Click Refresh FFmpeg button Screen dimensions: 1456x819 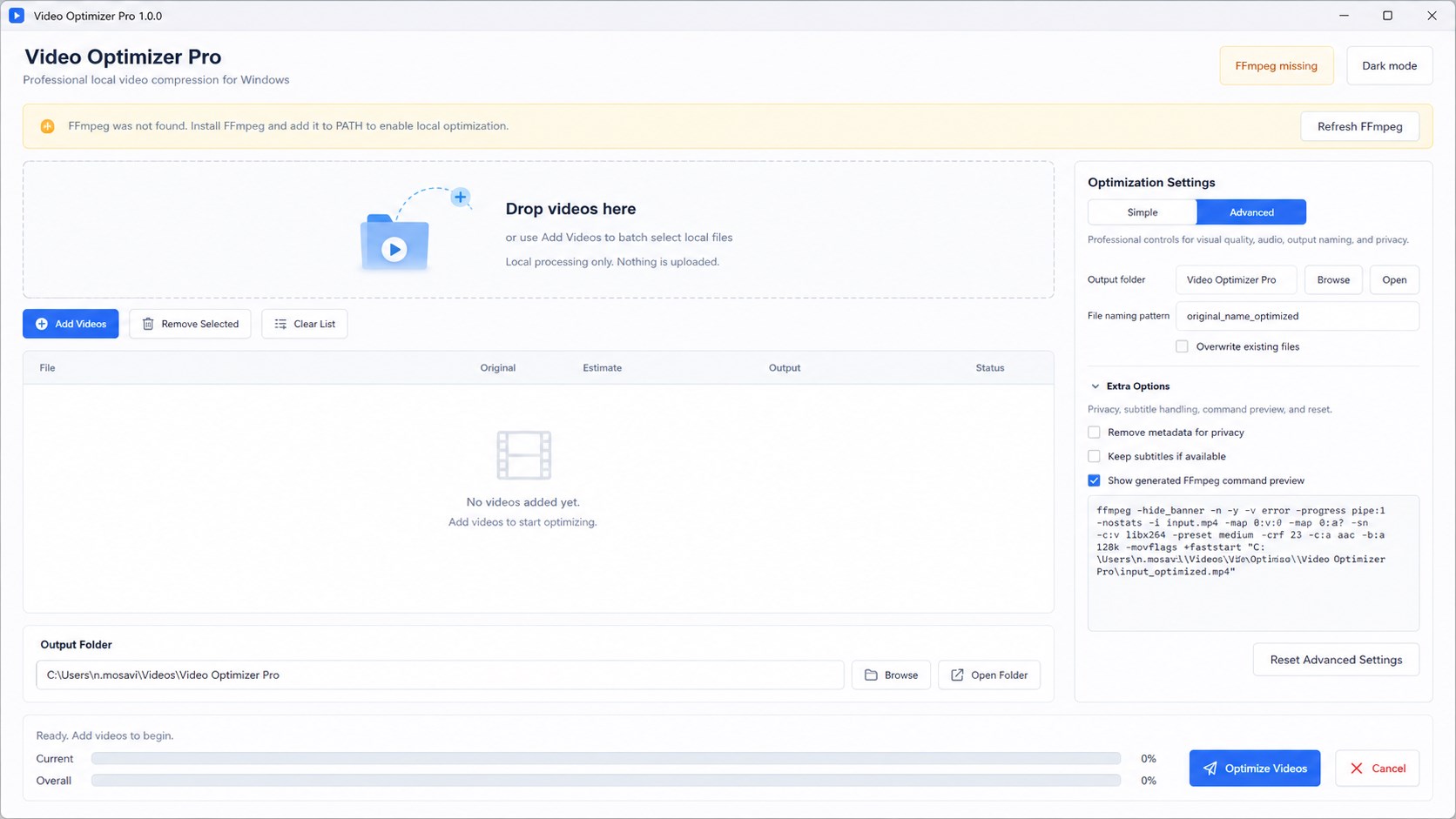[1360, 126]
